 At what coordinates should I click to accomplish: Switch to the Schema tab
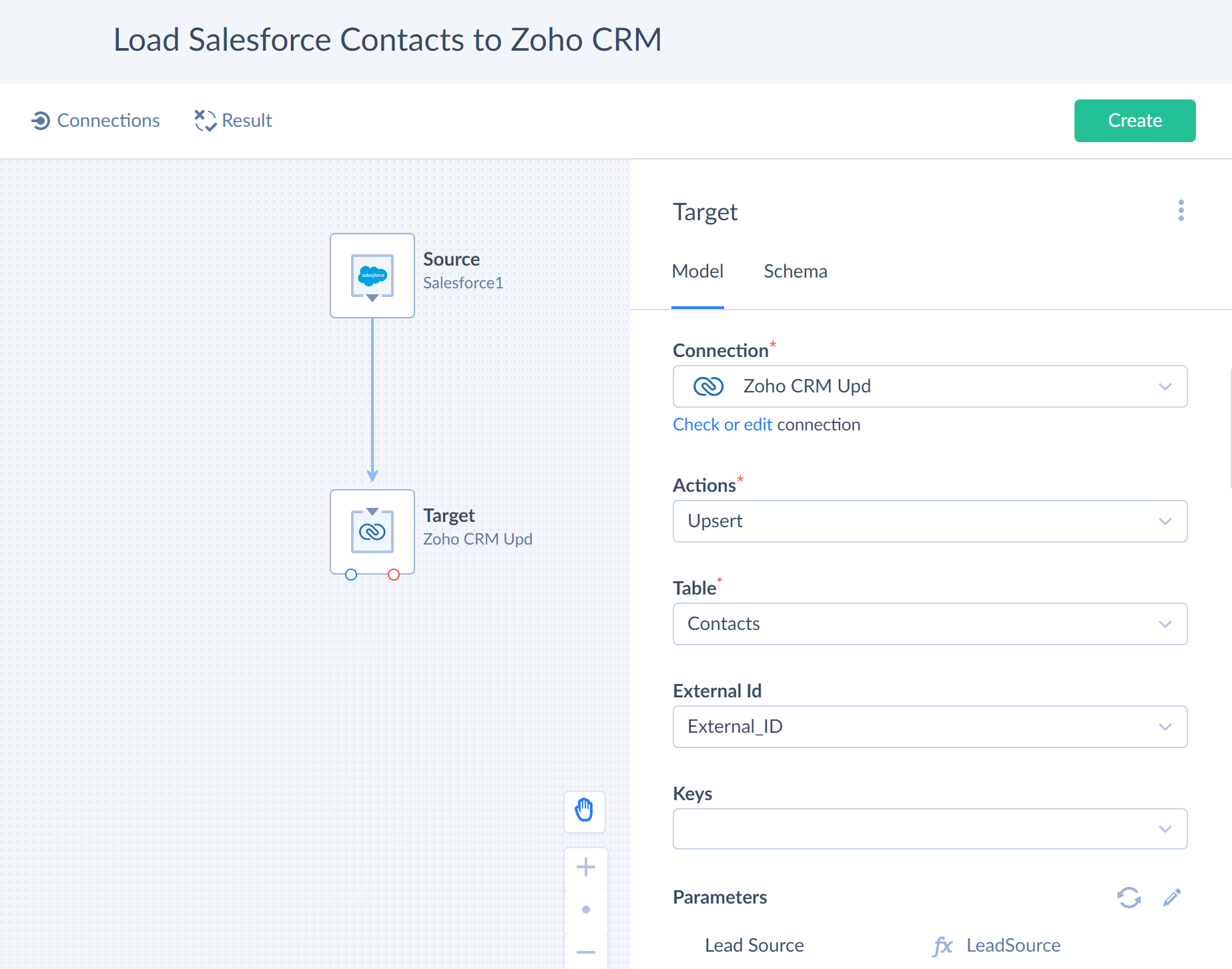(796, 272)
